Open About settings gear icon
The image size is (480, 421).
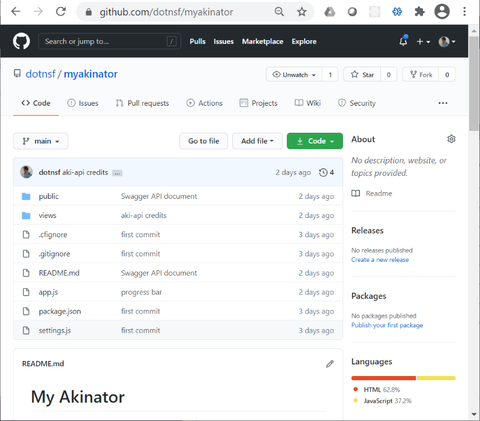(x=451, y=139)
